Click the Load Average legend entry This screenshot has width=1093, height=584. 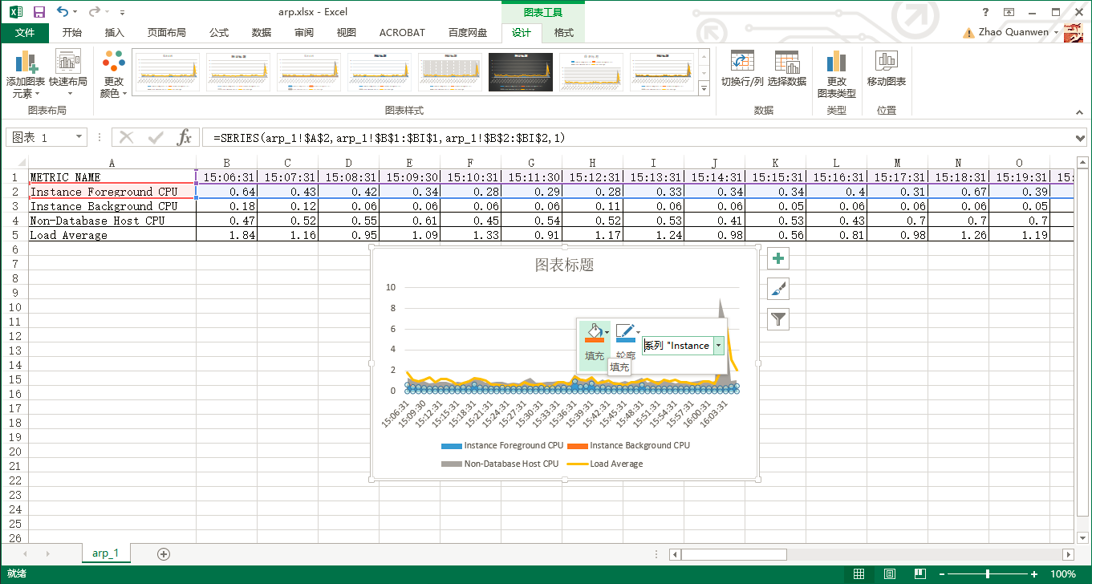coord(605,463)
